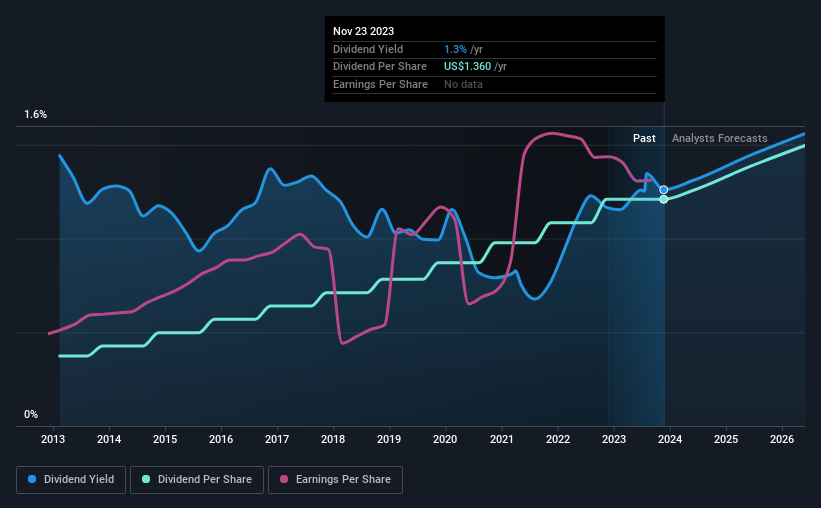Image resolution: width=821 pixels, height=508 pixels.
Task: Click the Analysts Forecasts label
Action: point(720,138)
